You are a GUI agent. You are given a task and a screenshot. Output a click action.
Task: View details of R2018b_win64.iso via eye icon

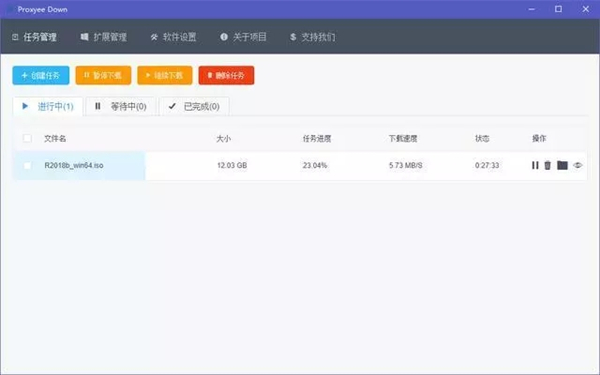577,165
